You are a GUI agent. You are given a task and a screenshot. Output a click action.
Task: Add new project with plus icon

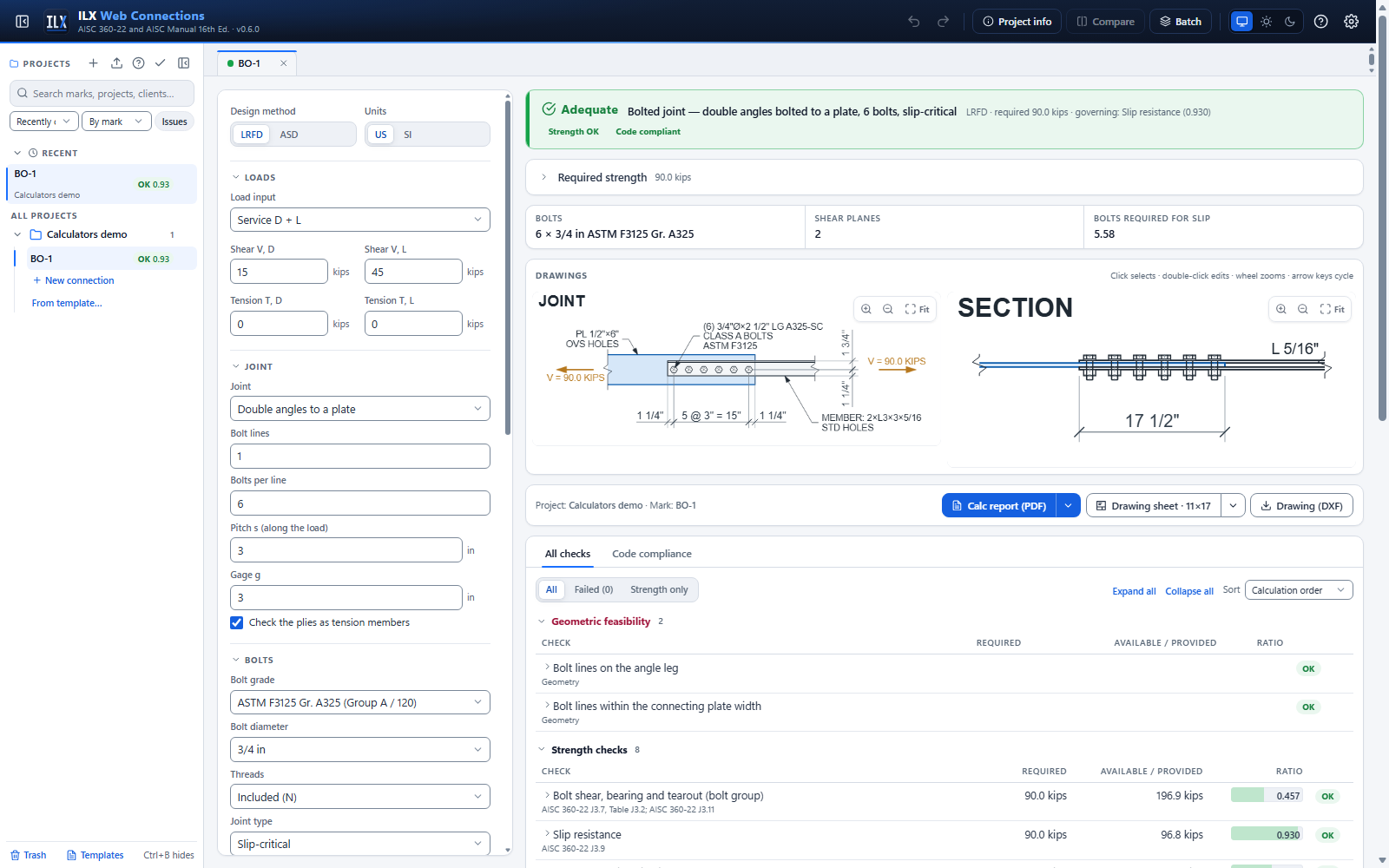pos(93,63)
